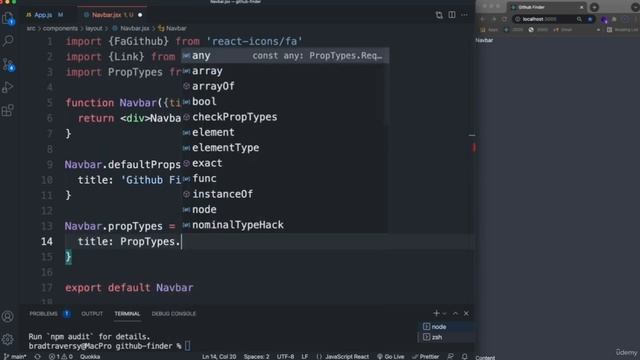
Task: Choose 'node' suggestion
Action: 285,209
